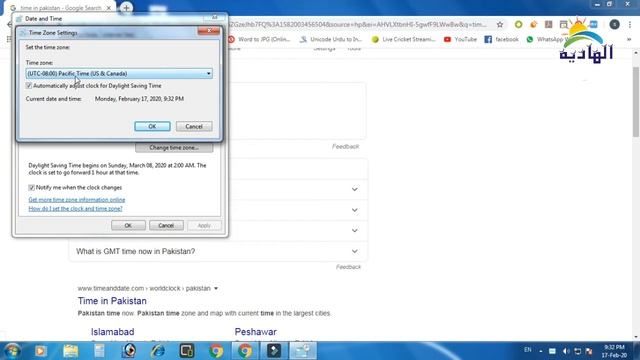
Task: Bookmark page with the star icon
Action: 500,24
